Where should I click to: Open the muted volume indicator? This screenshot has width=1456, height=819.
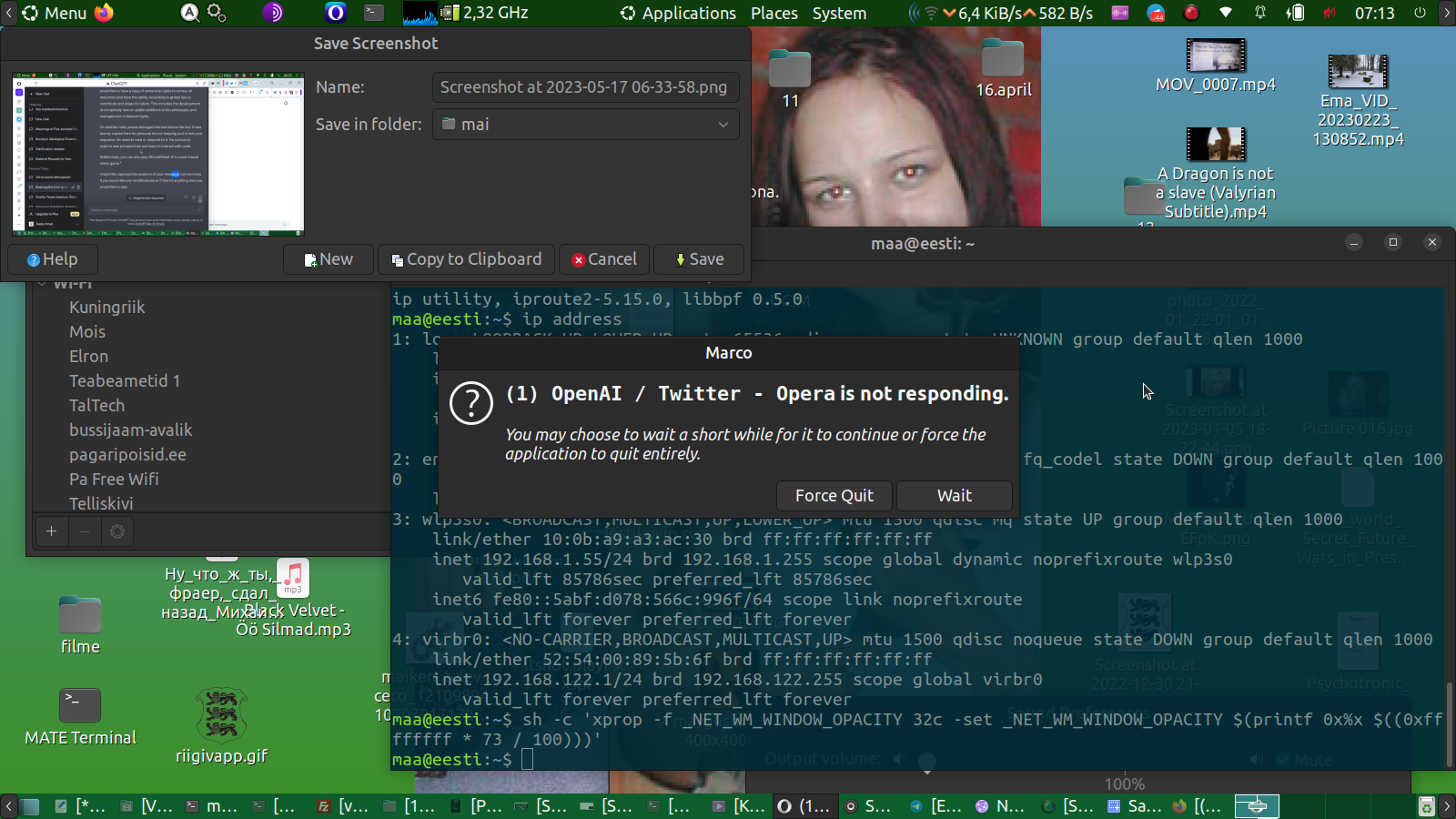(x=1330, y=13)
